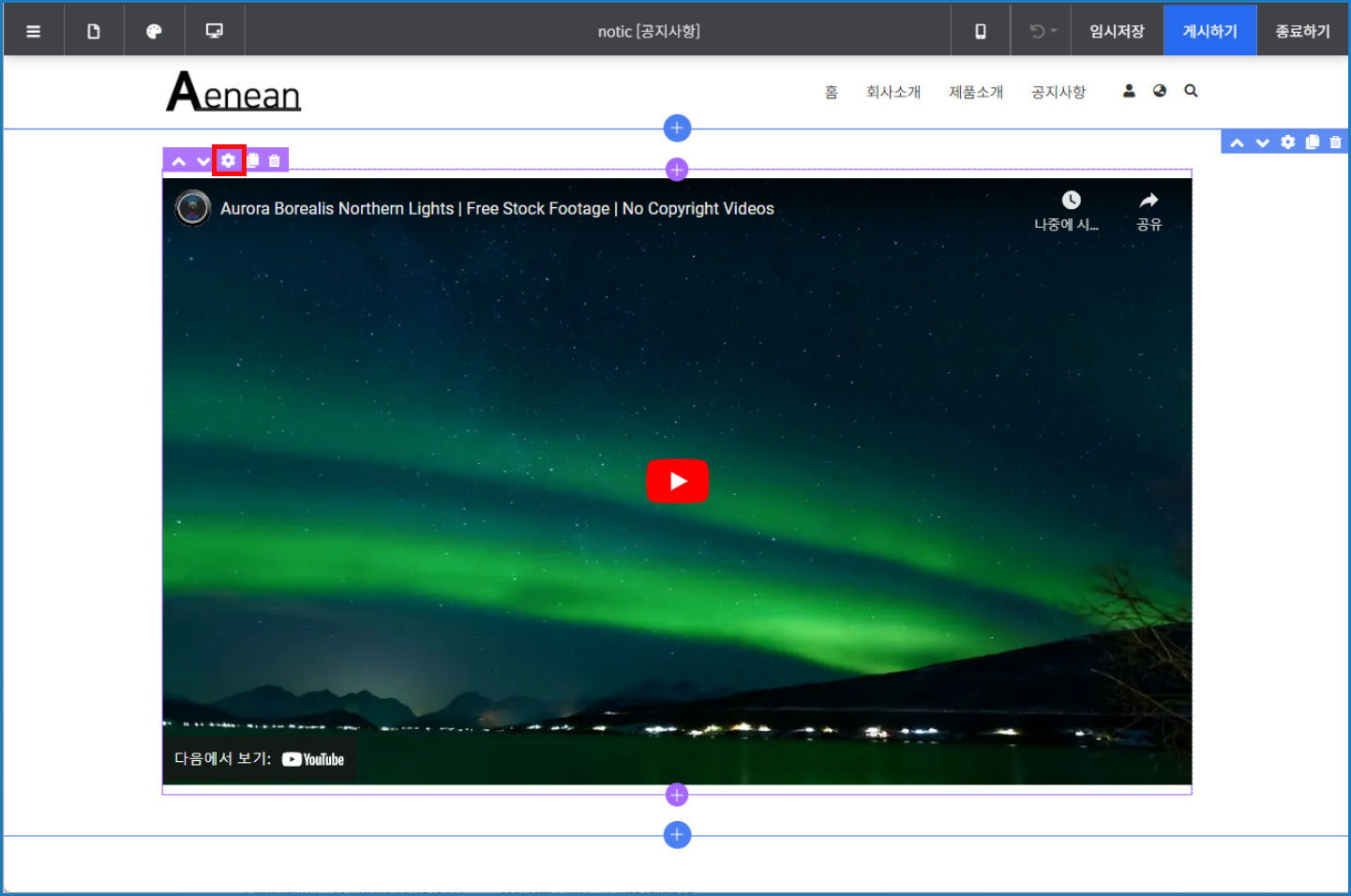This screenshot has width=1351, height=896.
Task: Move blue section up with chevron arrow
Action: [x=1237, y=142]
